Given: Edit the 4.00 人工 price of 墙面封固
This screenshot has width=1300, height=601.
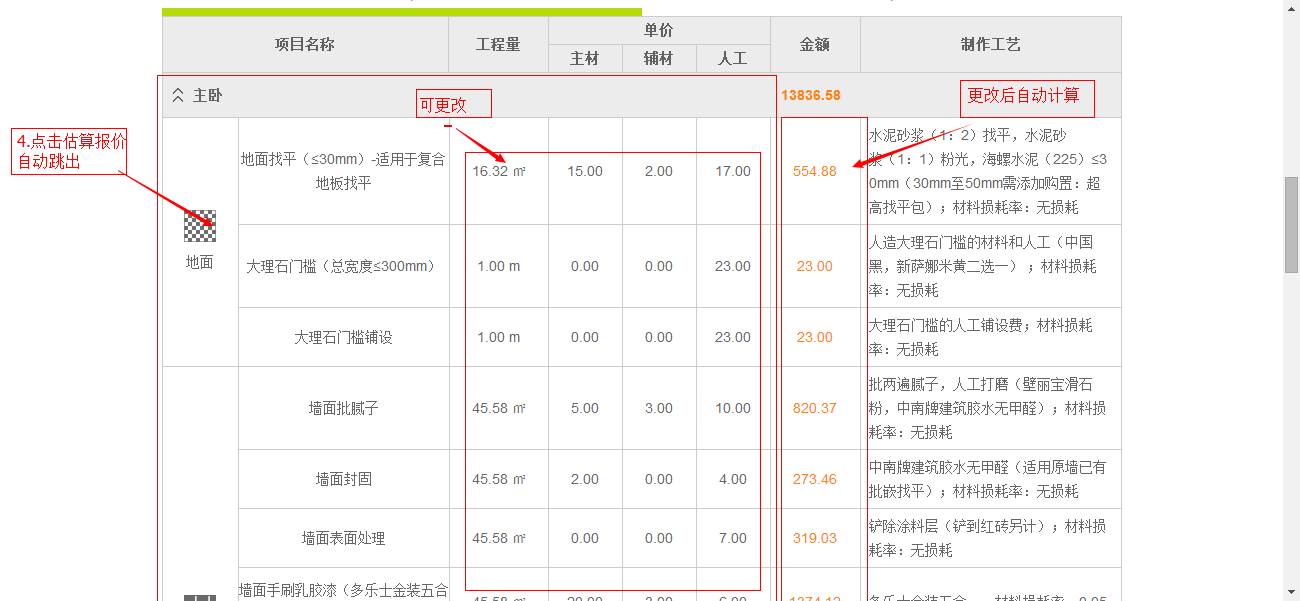Looking at the screenshot, I should pyautogui.click(x=733, y=479).
